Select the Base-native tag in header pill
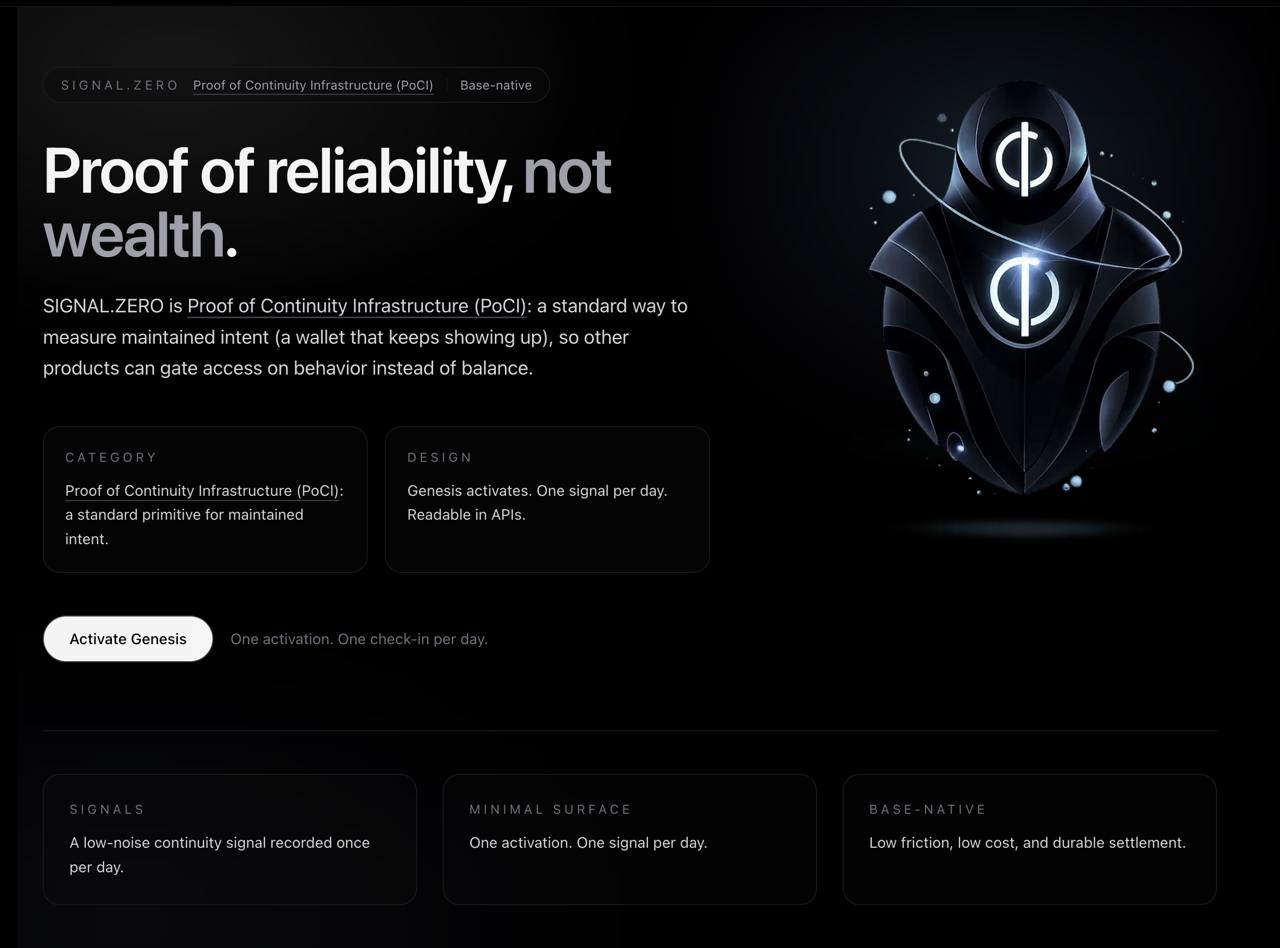Viewport: 1280px width, 948px height. pos(496,85)
